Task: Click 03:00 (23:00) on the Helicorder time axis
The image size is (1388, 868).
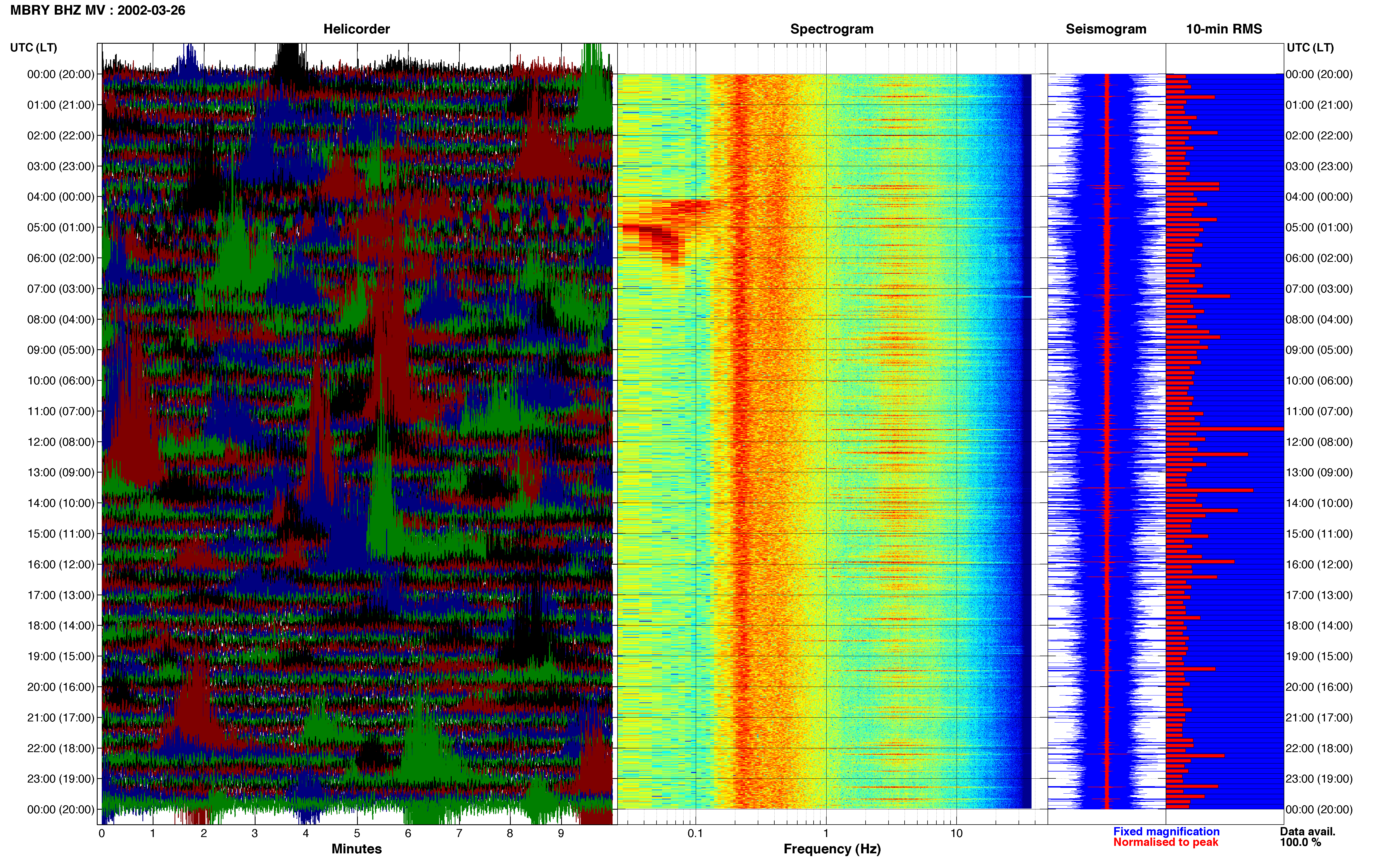Action: tap(61, 166)
